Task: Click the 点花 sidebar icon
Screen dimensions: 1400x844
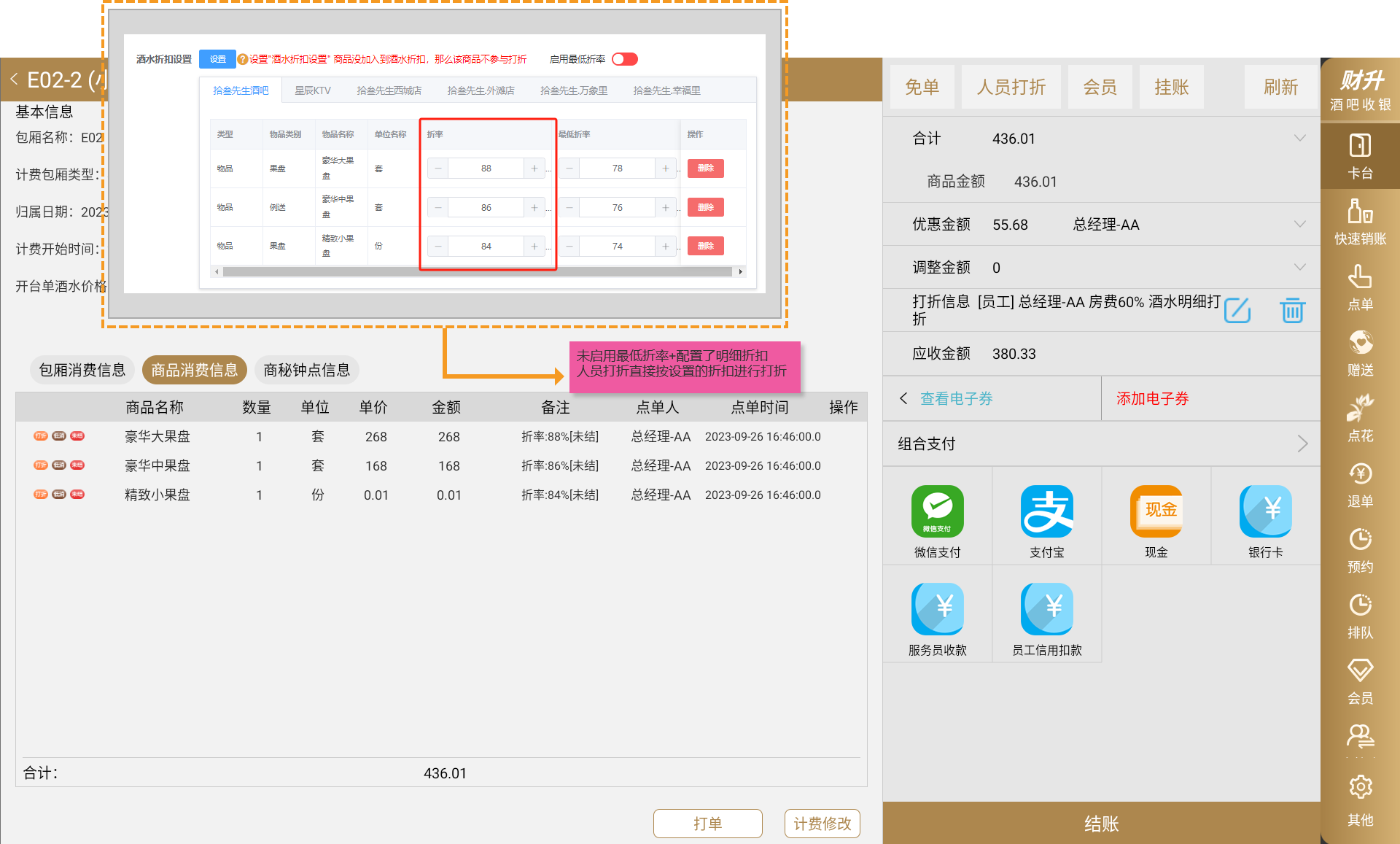Action: coord(1360,418)
